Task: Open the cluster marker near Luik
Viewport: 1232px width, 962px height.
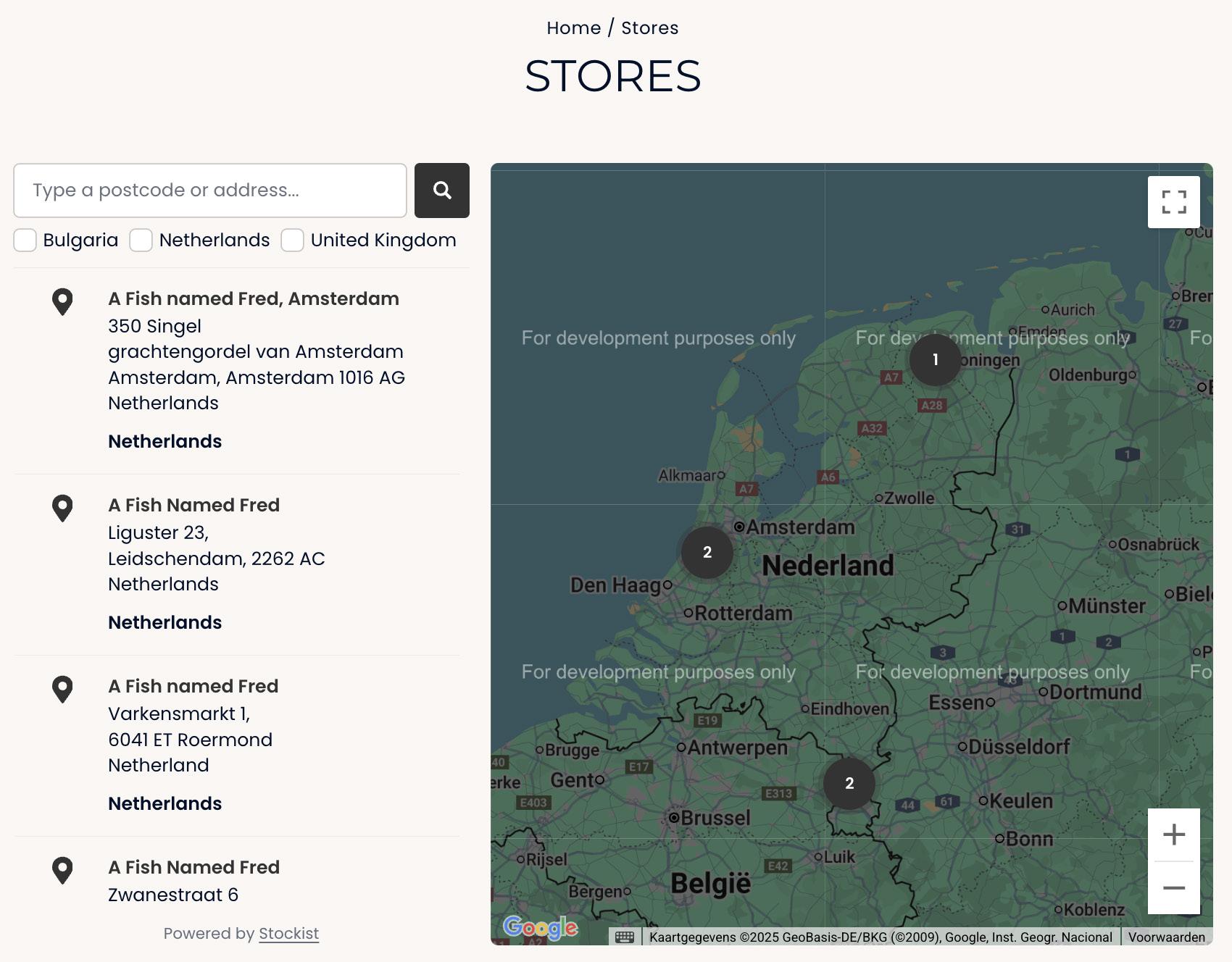Action: pyautogui.click(x=849, y=783)
